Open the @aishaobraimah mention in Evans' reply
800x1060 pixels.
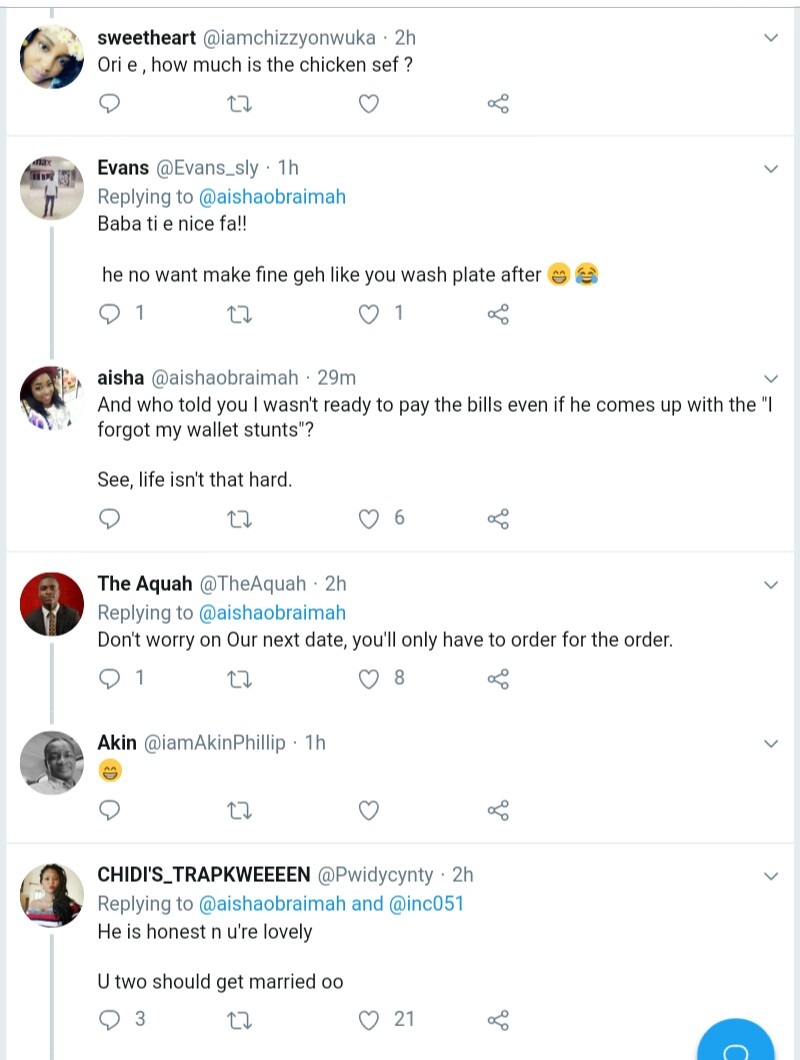point(273,196)
